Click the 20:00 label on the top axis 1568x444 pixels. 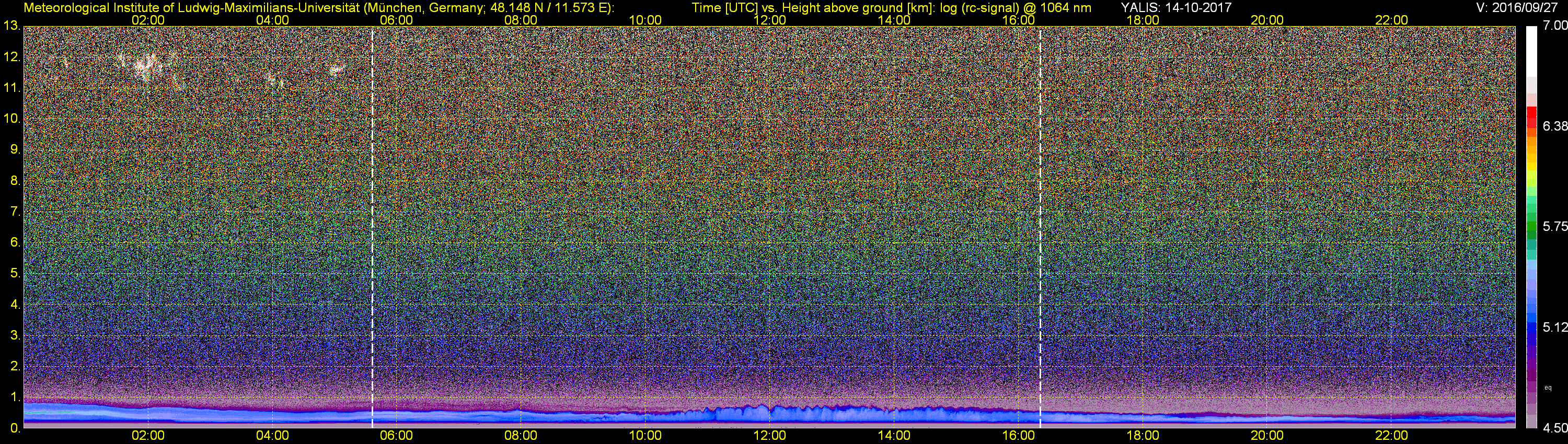[x=1267, y=20]
